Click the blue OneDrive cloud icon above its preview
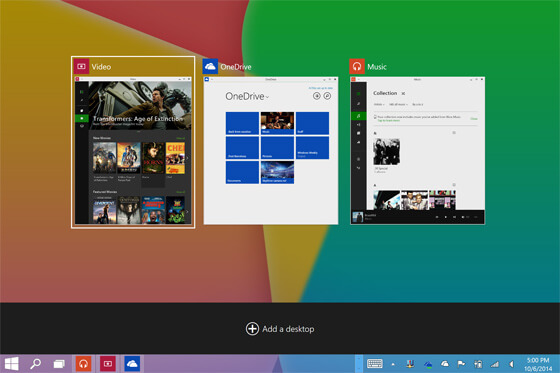This screenshot has width=560, height=373. pyautogui.click(x=210, y=66)
